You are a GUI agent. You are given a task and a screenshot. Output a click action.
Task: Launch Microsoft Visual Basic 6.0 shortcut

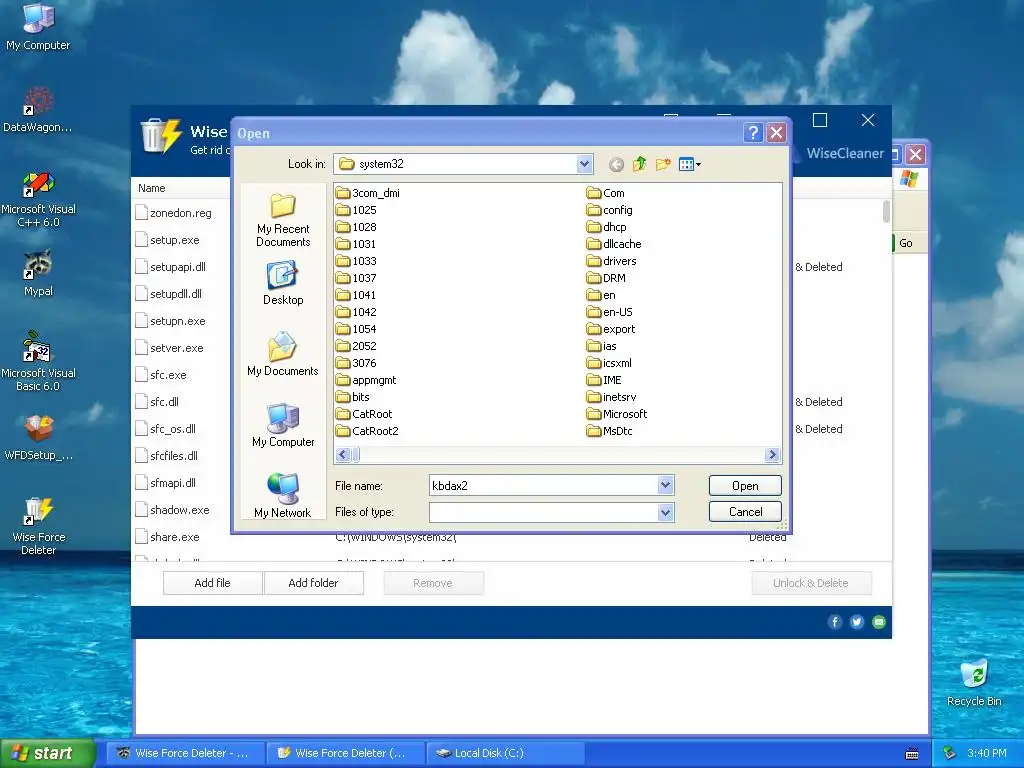point(38,362)
